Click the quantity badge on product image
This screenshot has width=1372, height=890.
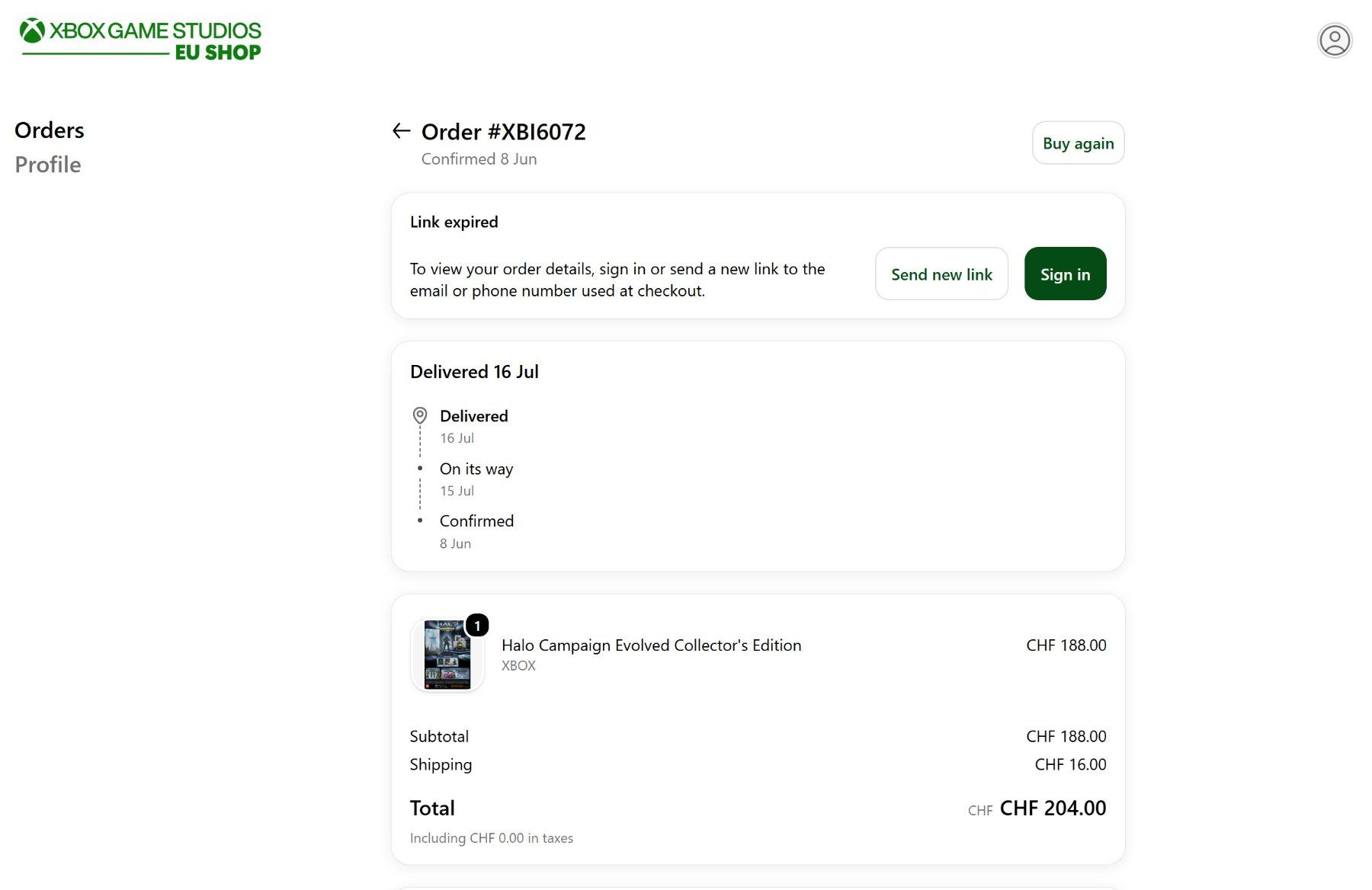[477, 626]
